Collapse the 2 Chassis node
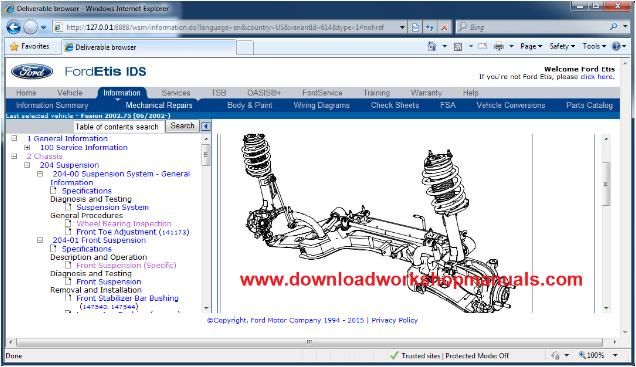The height and width of the screenshot is (367, 636). click(x=14, y=156)
